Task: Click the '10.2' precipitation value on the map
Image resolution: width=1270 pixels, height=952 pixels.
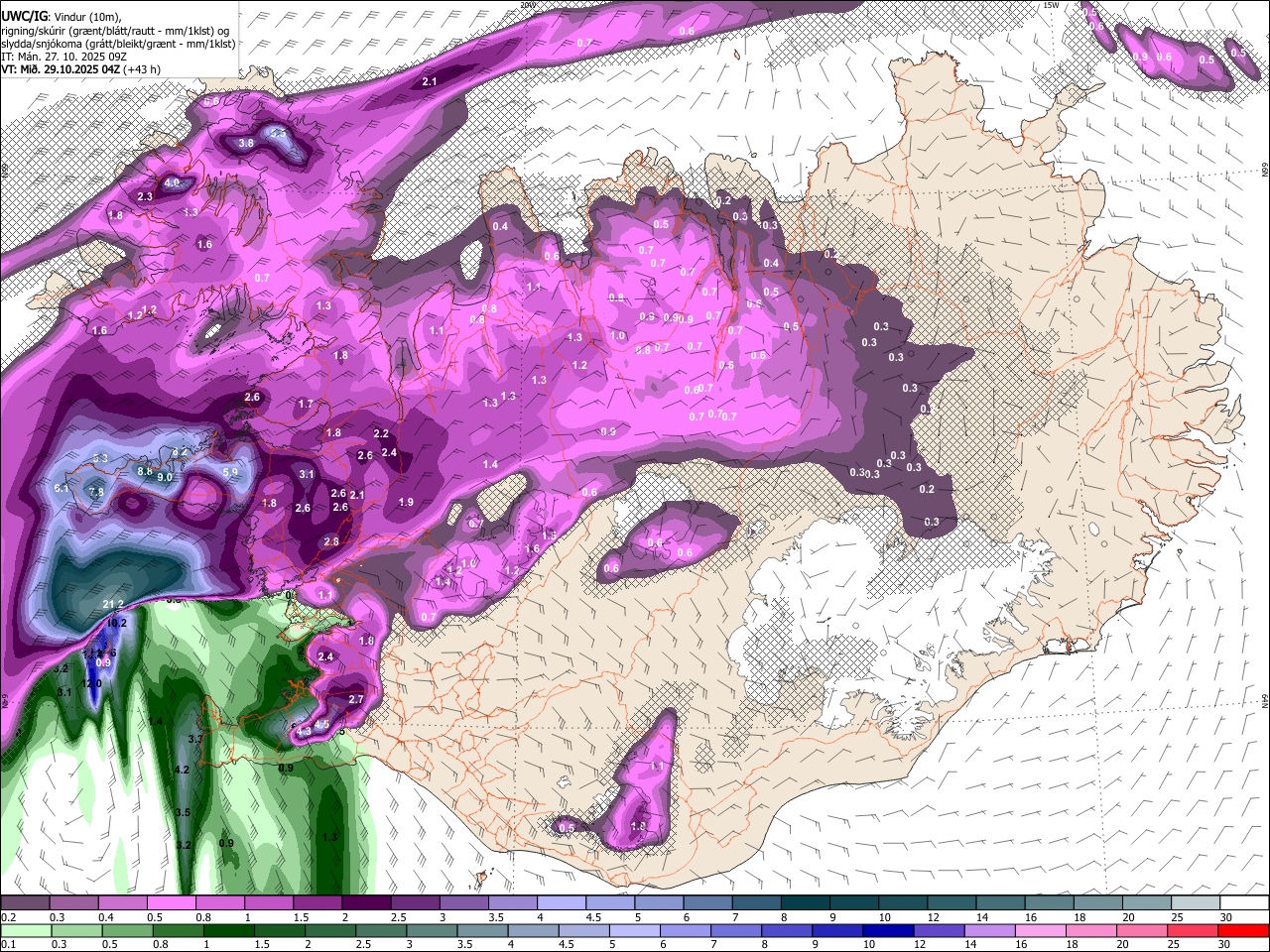Action: (117, 623)
